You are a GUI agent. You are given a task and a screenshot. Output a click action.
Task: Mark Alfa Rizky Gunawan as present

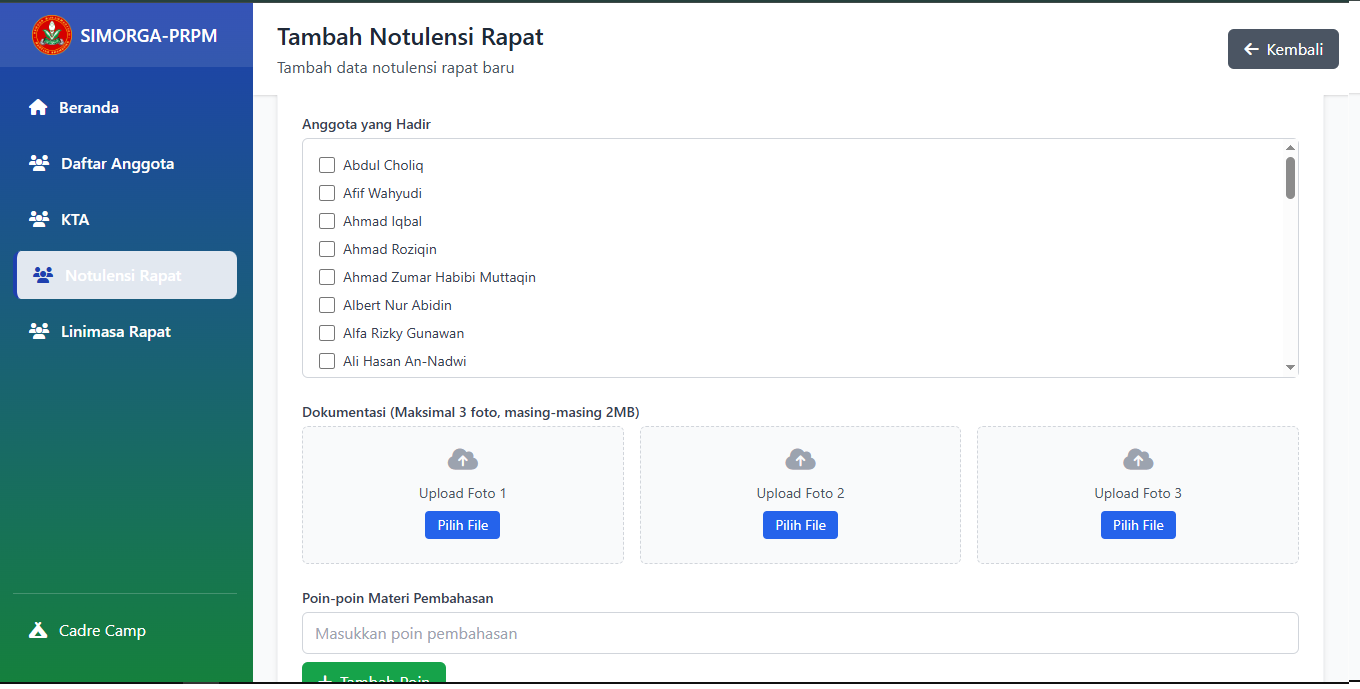pyautogui.click(x=327, y=333)
